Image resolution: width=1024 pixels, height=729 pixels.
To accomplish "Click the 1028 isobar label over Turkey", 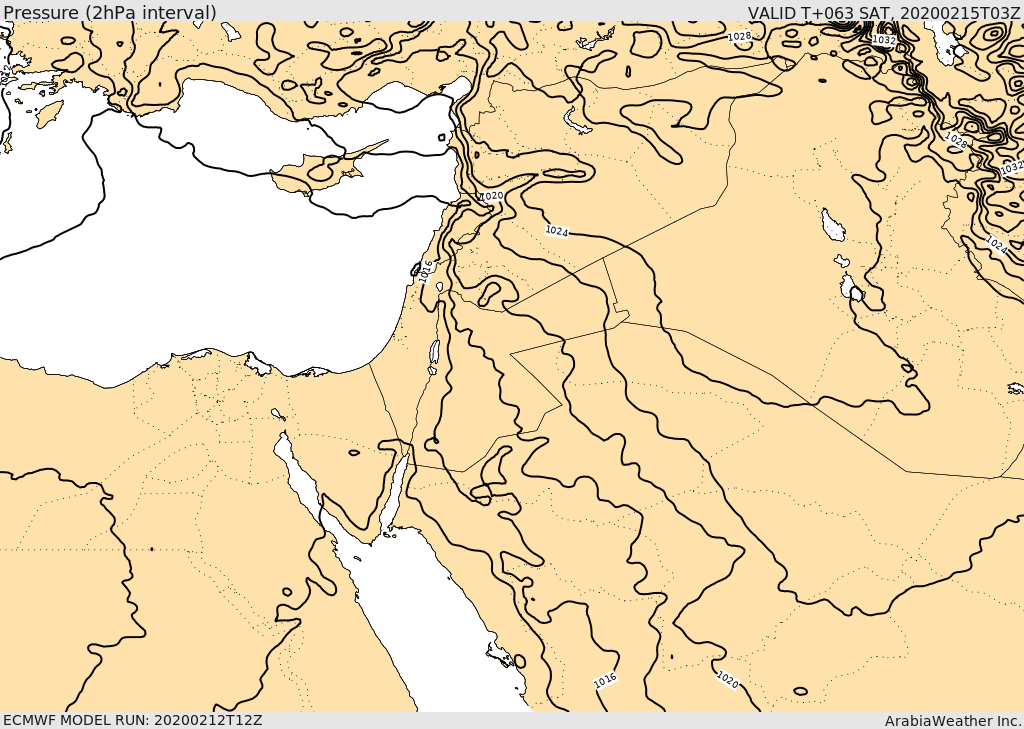I will pos(740,37).
